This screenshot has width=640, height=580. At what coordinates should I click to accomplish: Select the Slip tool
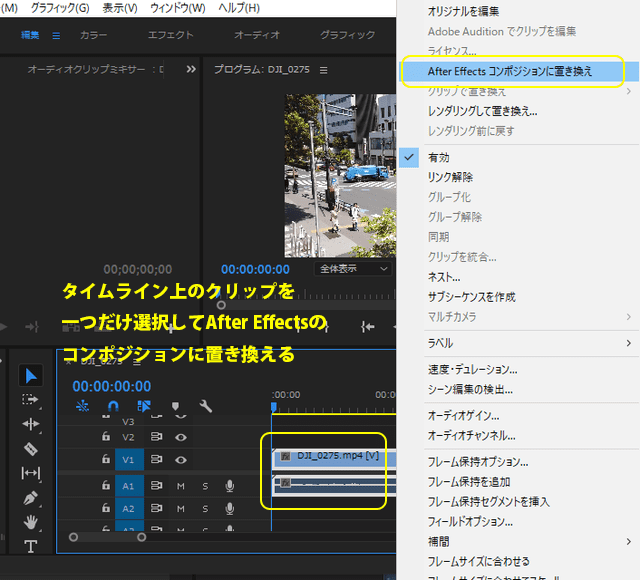tap(31, 473)
